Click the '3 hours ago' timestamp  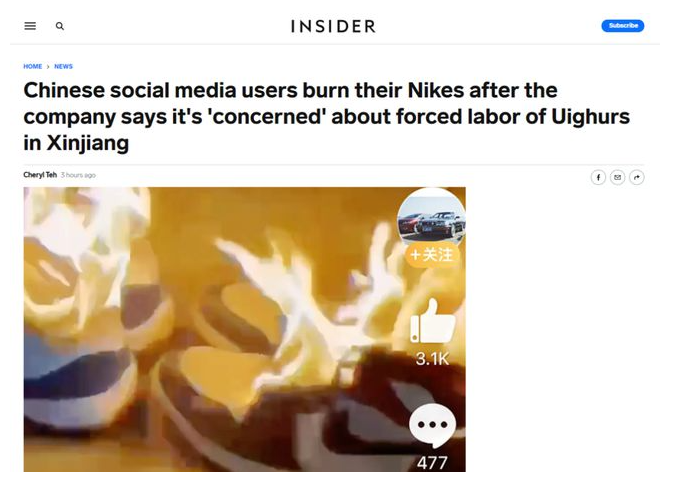pyautogui.click(x=78, y=175)
